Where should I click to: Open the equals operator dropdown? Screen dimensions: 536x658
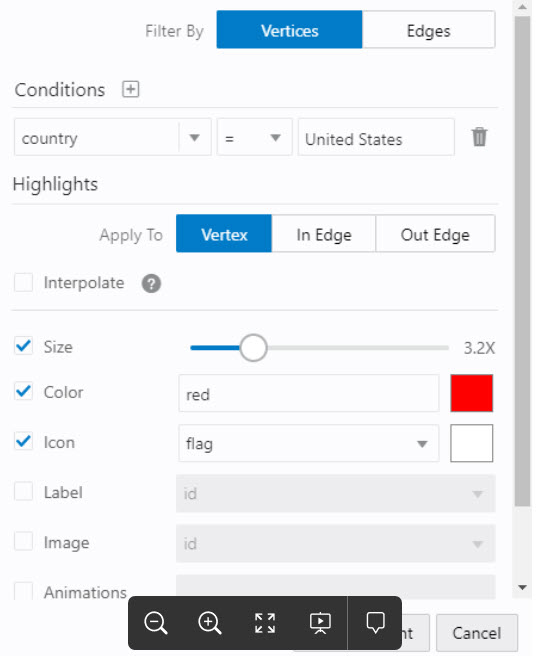pyautogui.click(x=254, y=137)
